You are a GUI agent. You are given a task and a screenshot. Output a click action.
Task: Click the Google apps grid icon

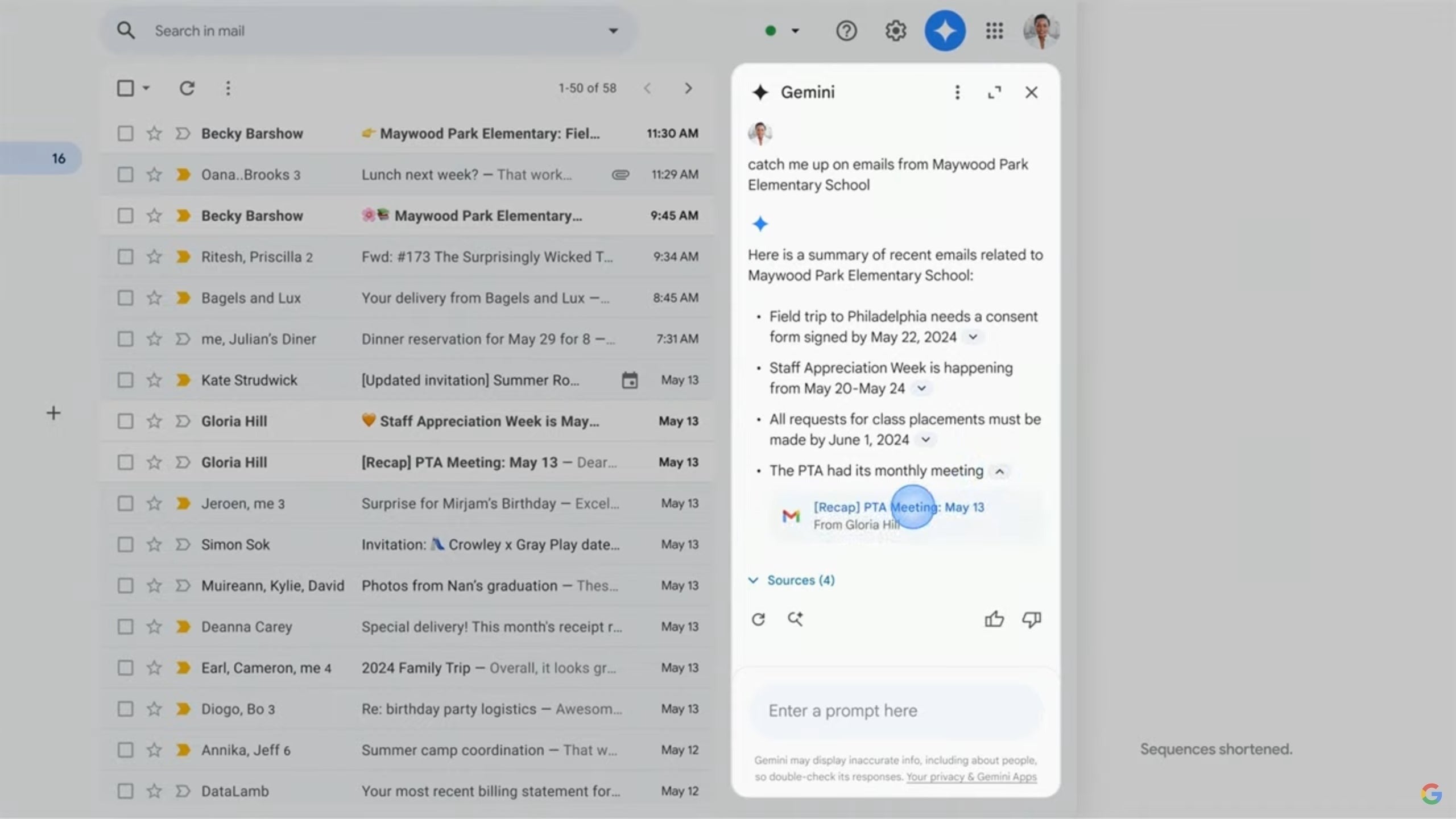[994, 30]
